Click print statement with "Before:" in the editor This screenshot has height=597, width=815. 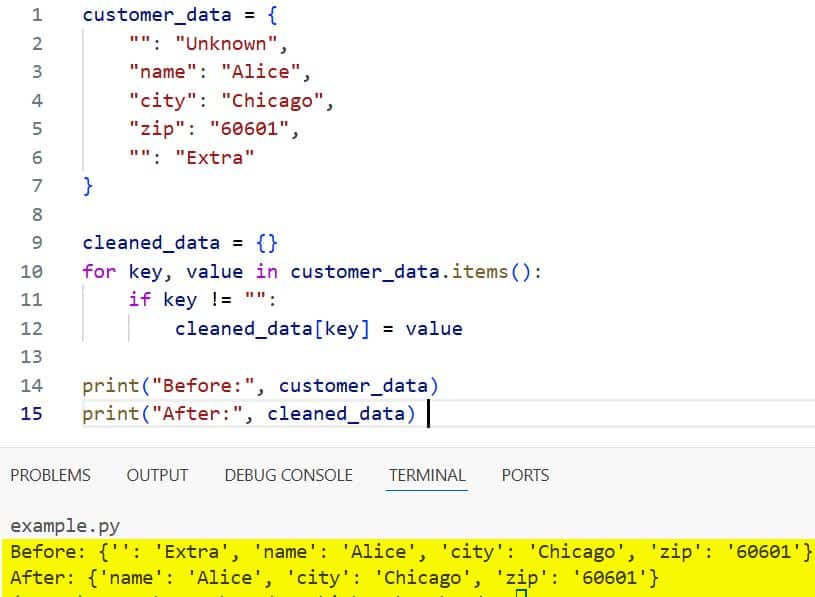click(260, 386)
